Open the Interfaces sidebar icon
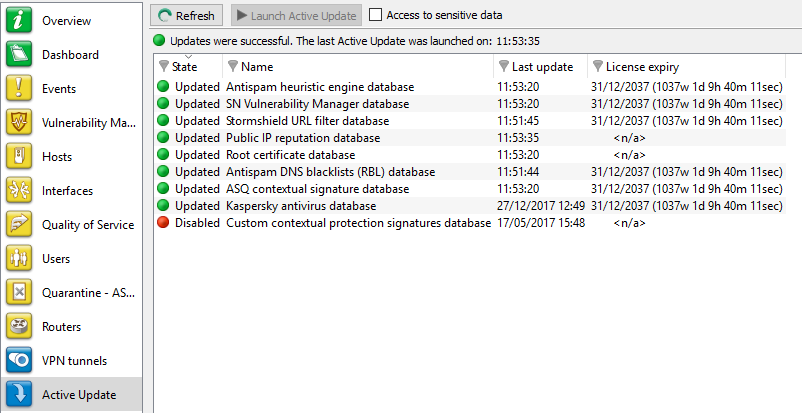802x413 pixels. tap(19, 190)
